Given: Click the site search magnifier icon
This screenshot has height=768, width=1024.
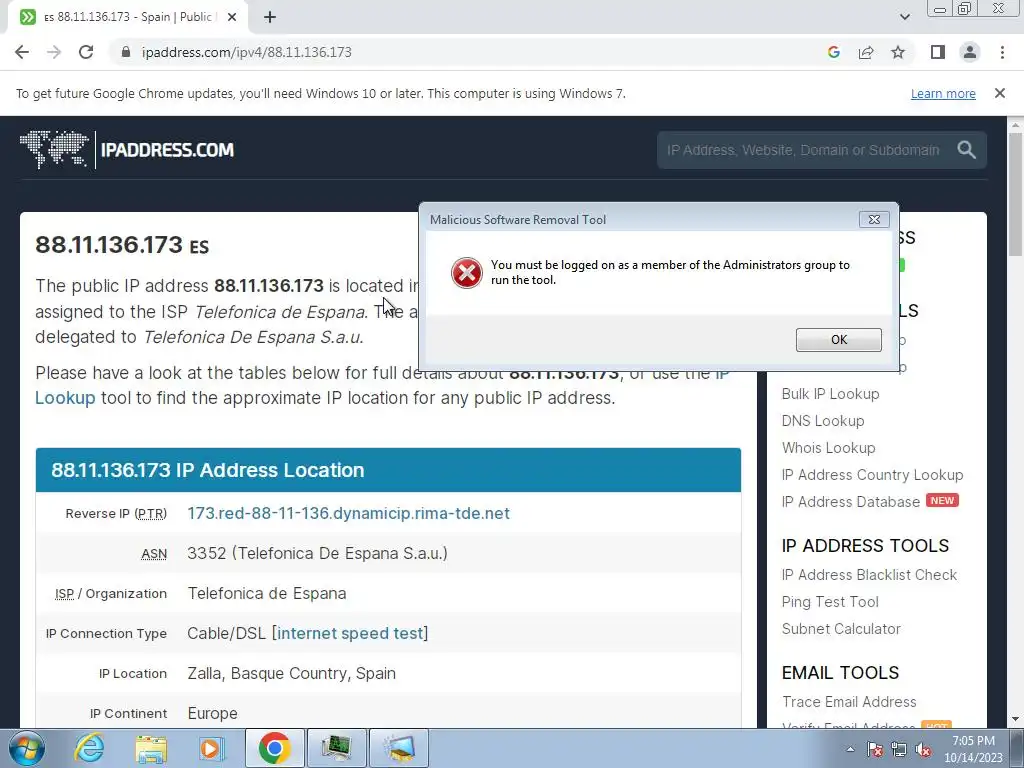Looking at the screenshot, I should tap(967, 150).
